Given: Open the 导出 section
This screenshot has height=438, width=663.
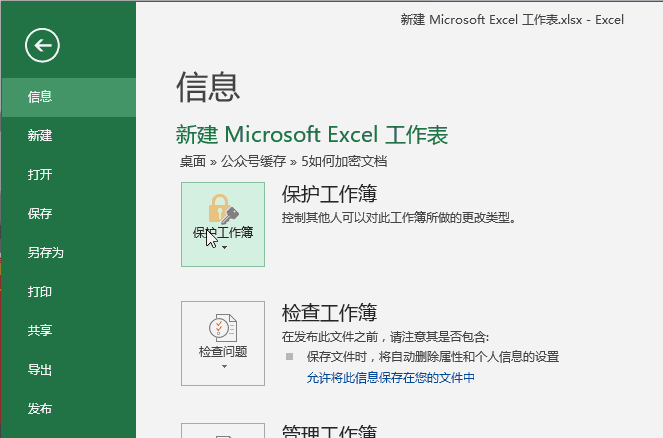Looking at the screenshot, I should pos(68,370).
